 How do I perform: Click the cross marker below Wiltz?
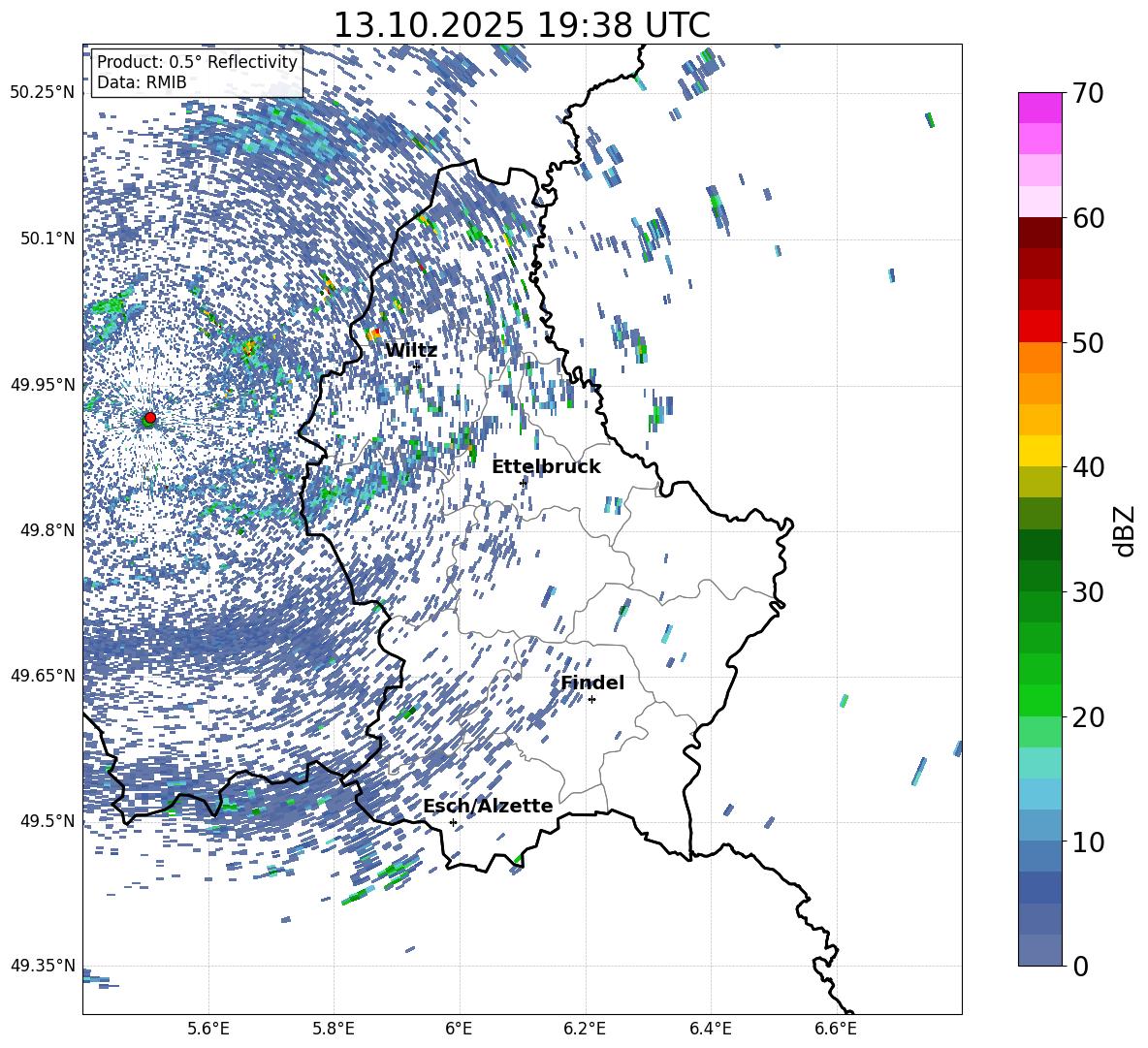[417, 366]
